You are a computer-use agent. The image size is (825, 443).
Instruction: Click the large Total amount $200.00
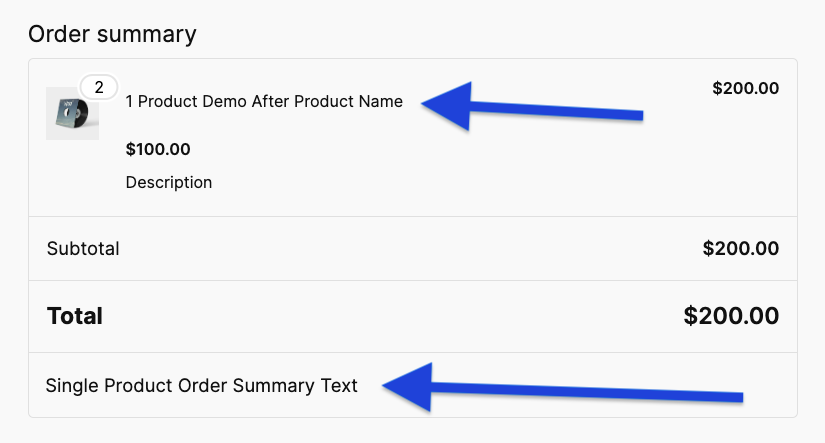coord(731,316)
